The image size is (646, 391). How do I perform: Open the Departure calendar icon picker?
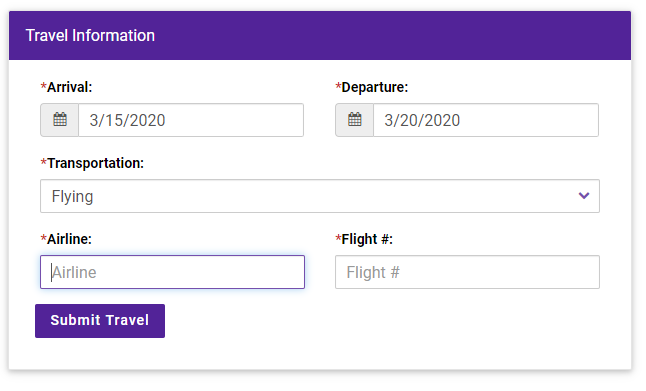[354, 120]
